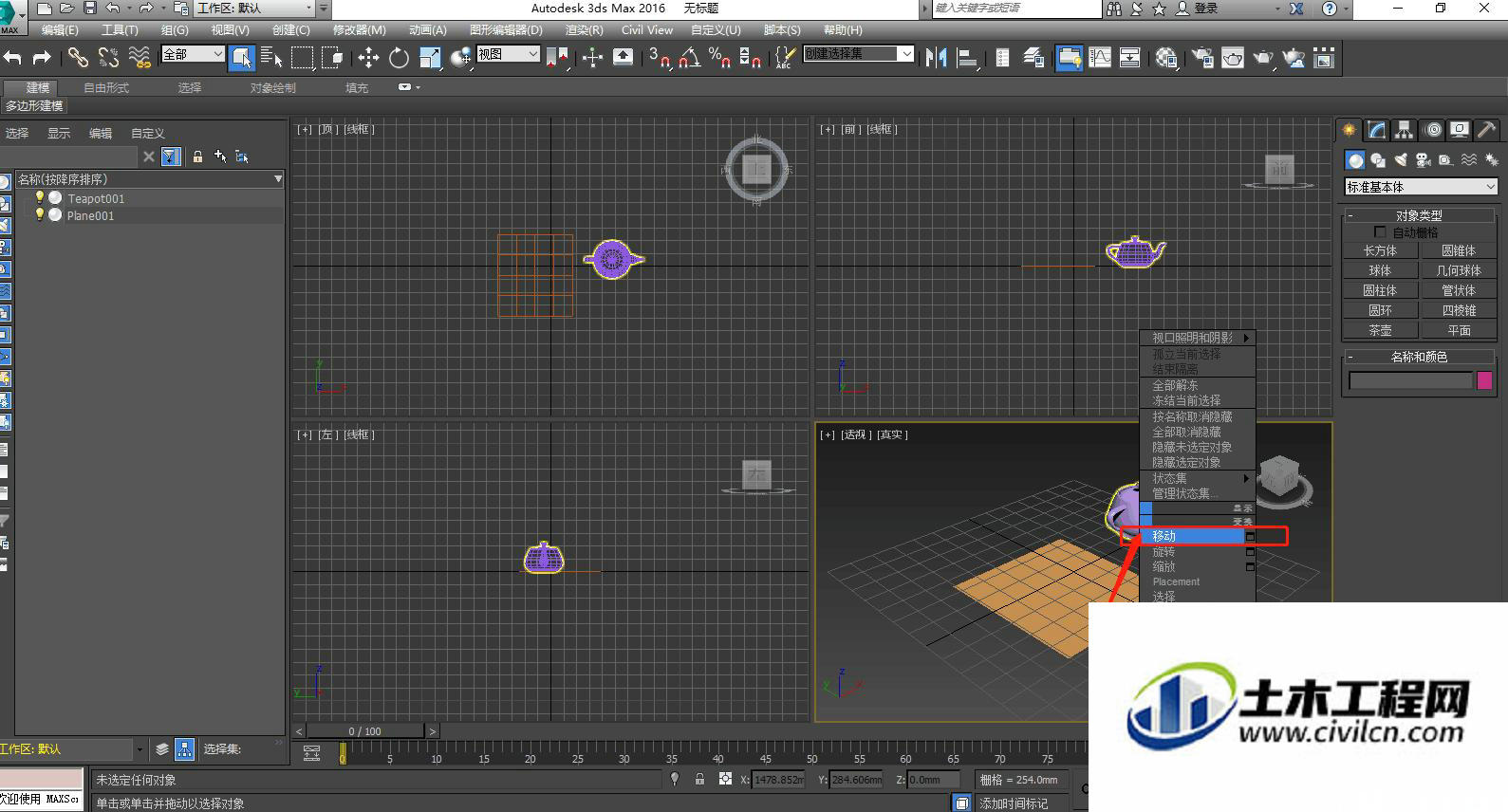This screenshot has height=812, width=1508.
Task: Open Curve Editor from toolbar
Action: tap(1100, 58)
